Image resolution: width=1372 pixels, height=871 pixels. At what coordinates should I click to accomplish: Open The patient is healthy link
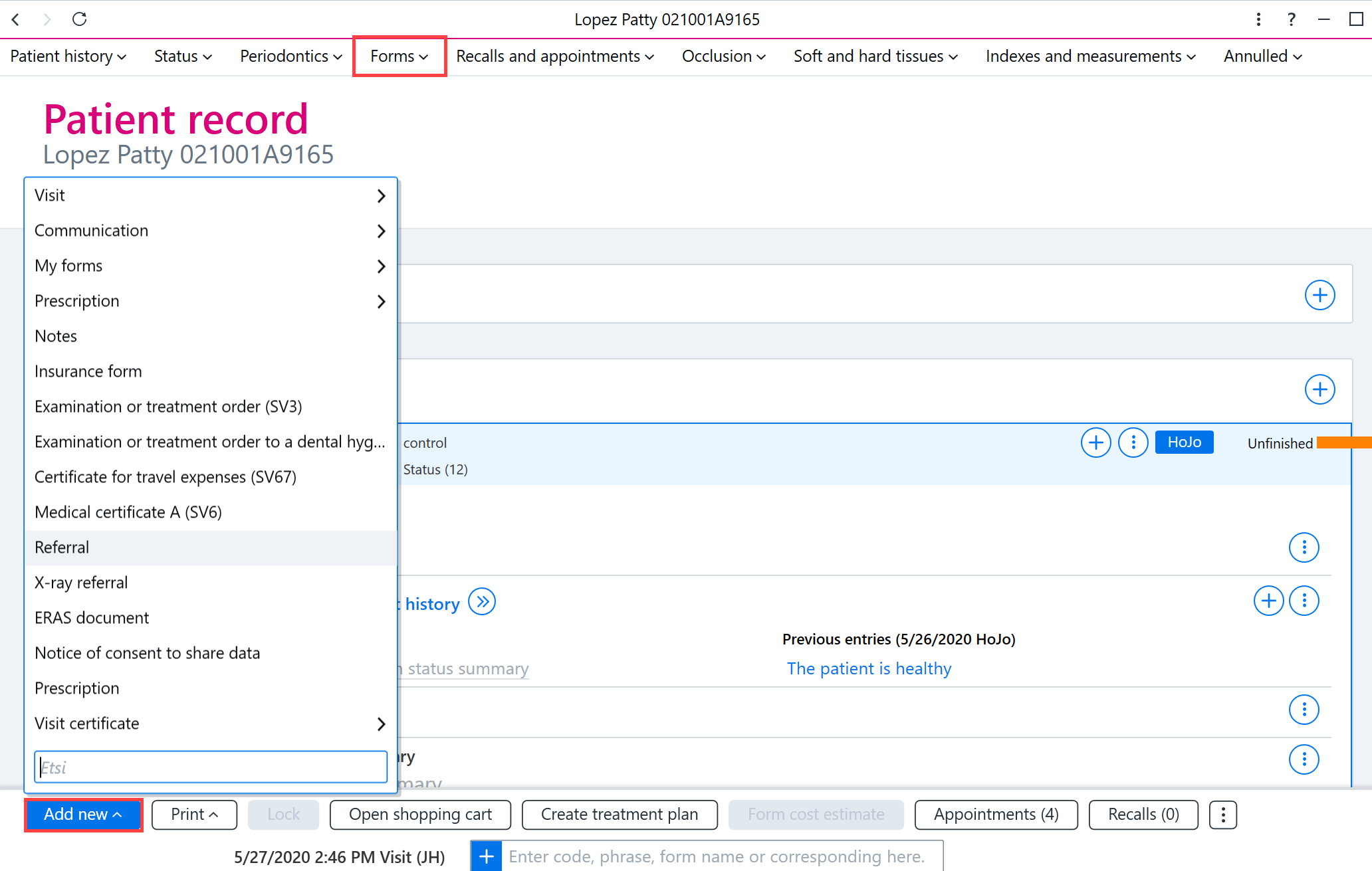[x=869, y=668]
